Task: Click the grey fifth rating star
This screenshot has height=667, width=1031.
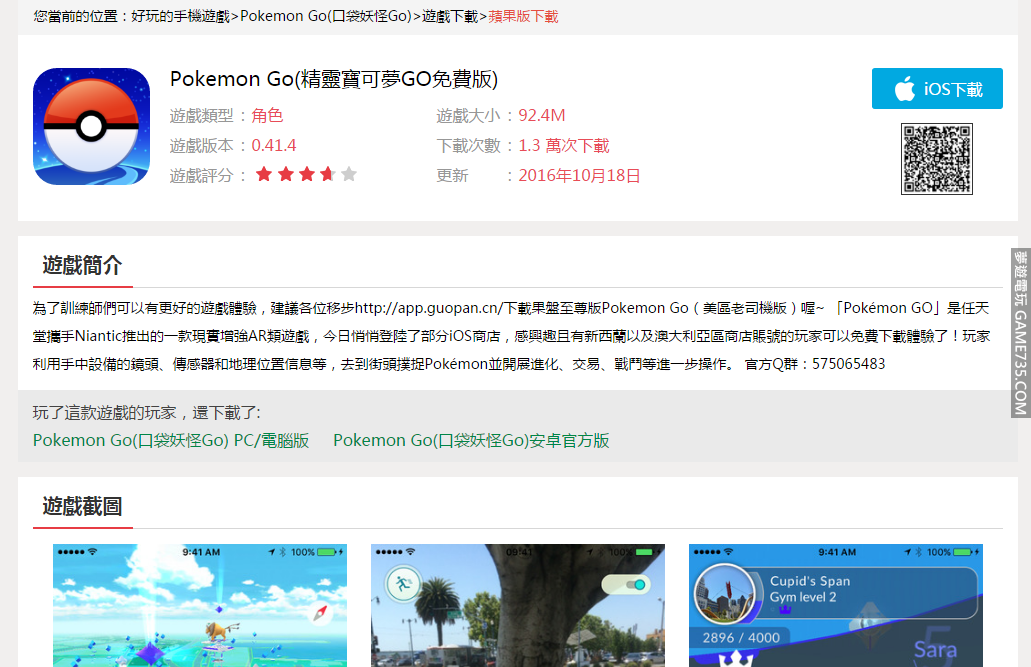Action: coord(348,175)
